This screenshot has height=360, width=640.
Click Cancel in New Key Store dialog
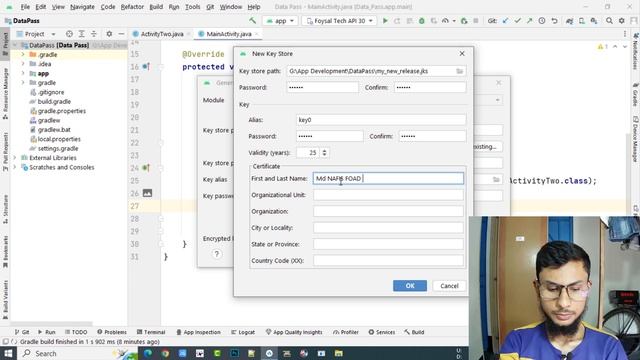[449, 286]
